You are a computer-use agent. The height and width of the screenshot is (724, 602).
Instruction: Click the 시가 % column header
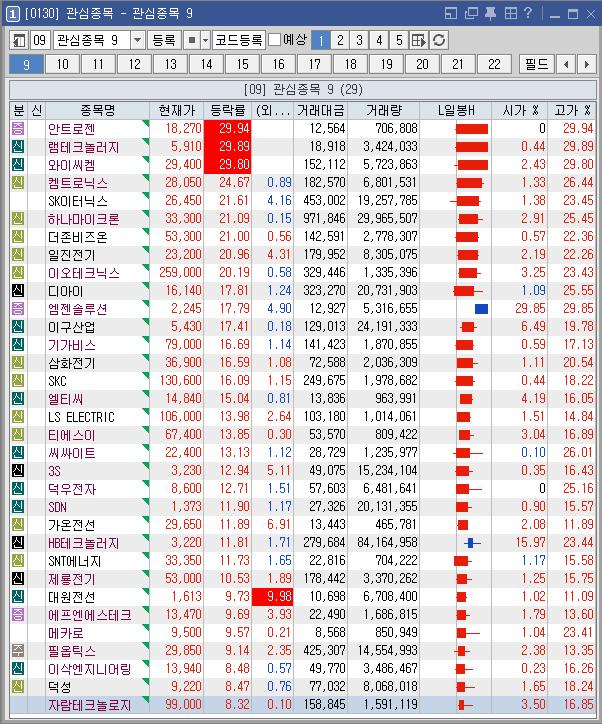(x=520, y=110)
